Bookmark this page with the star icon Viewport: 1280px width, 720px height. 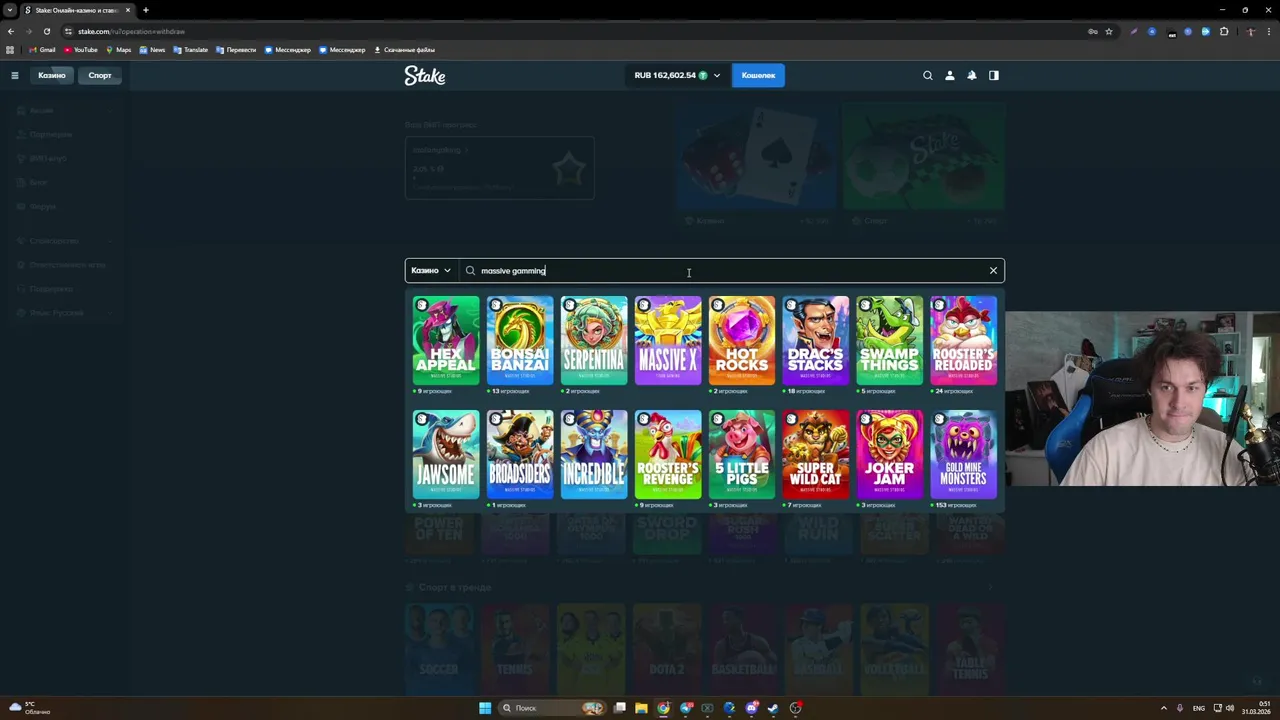[1109, 31]
